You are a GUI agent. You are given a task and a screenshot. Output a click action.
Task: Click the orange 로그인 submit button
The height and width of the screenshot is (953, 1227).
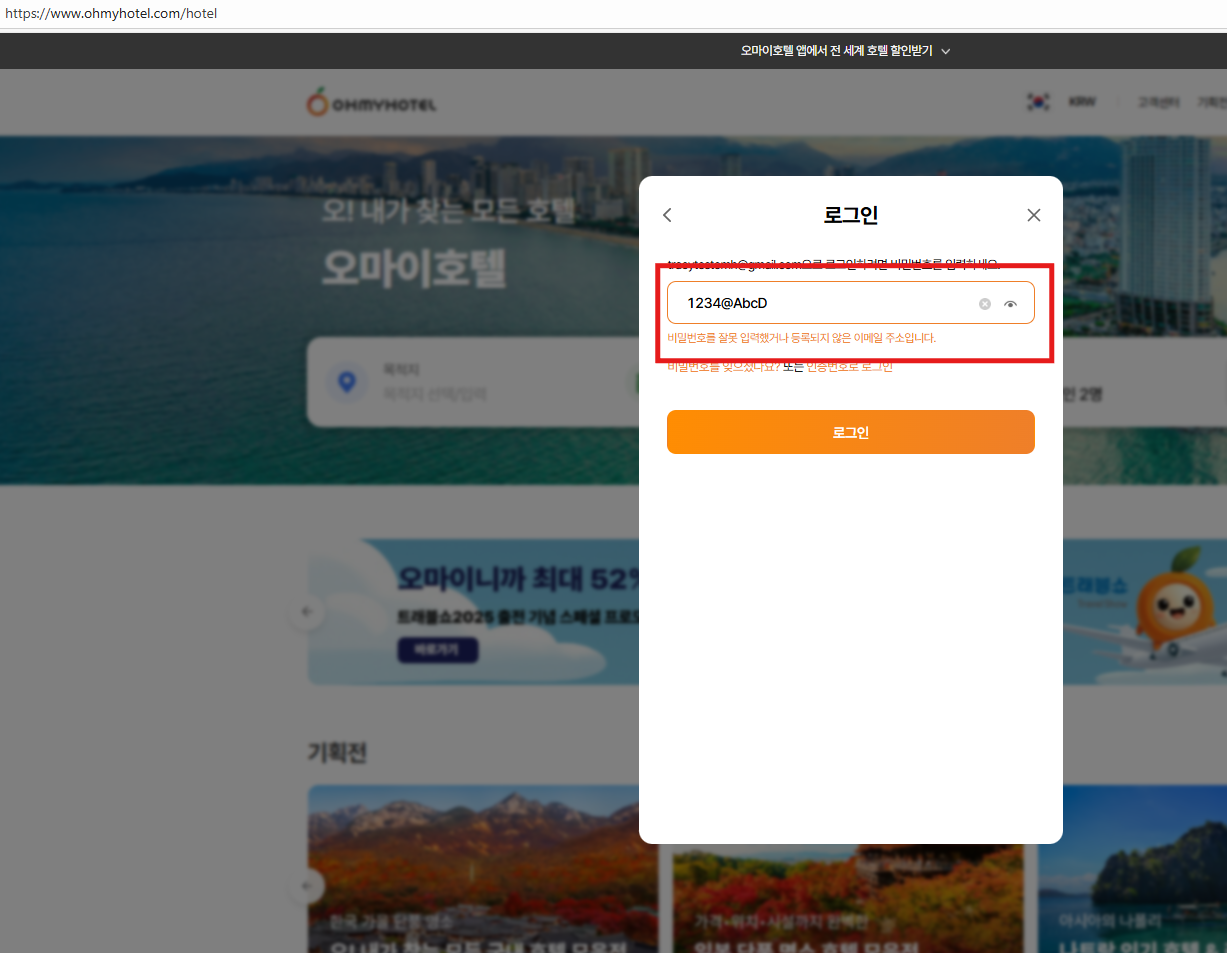point(851,432)
